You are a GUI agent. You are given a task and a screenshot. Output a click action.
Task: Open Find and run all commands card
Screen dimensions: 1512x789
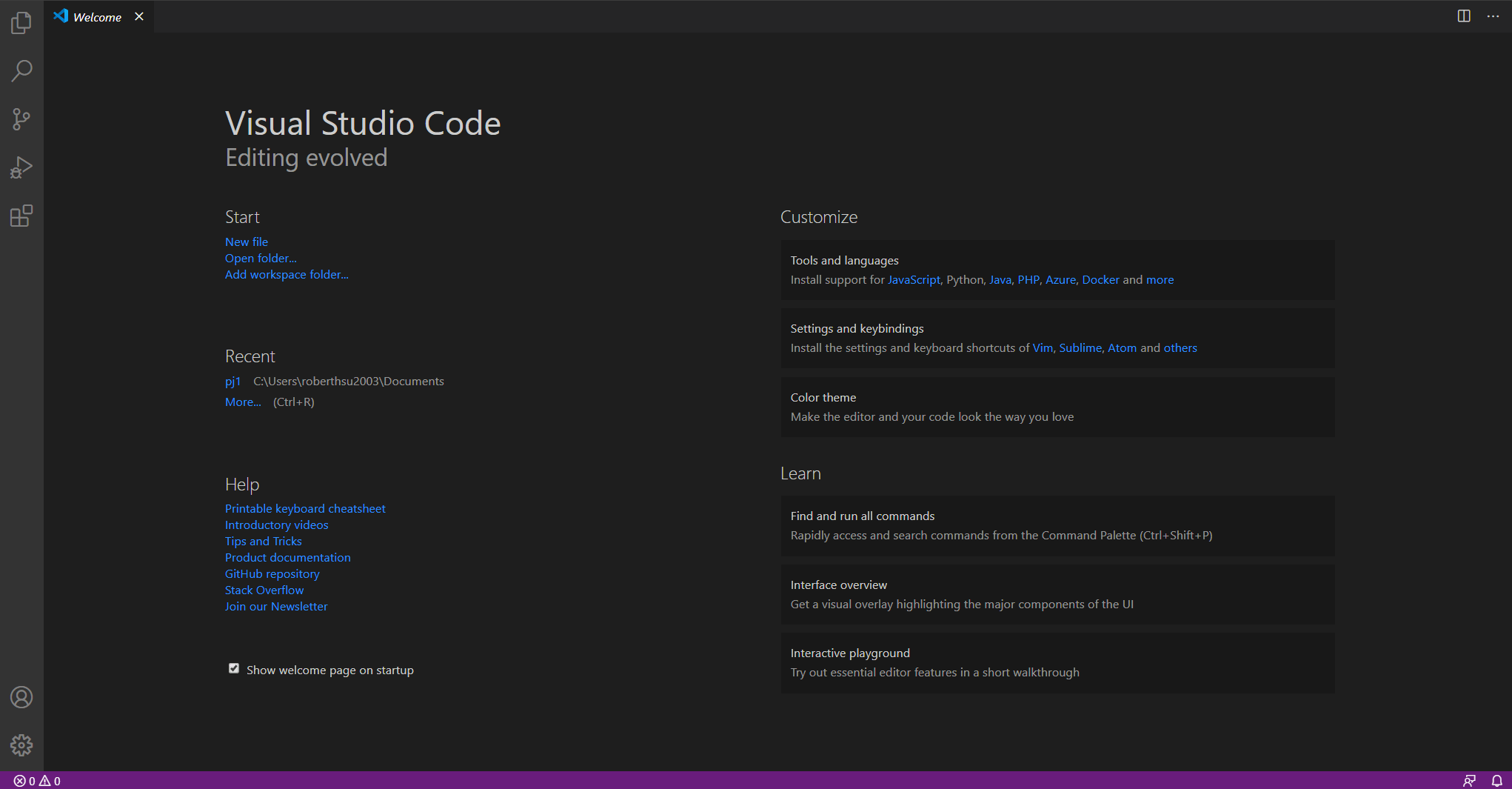1057,525
